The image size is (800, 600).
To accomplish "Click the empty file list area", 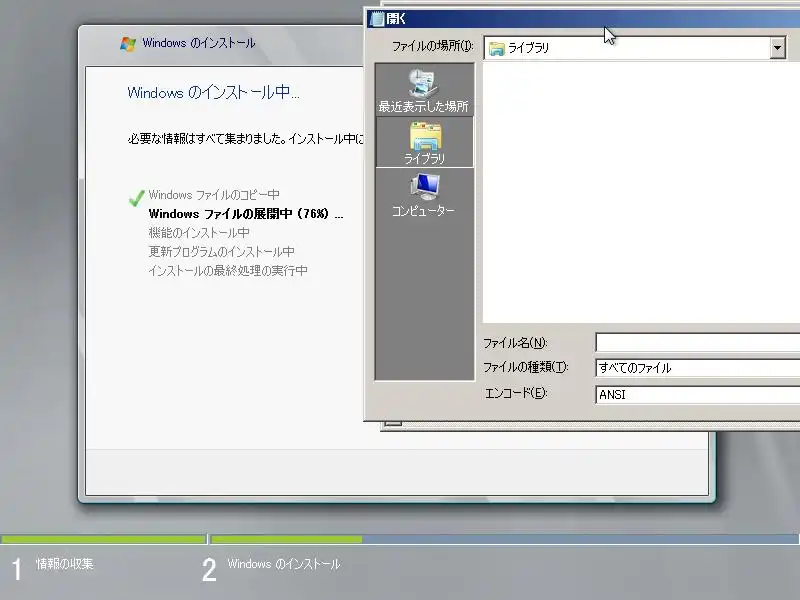I will point(641,192).
